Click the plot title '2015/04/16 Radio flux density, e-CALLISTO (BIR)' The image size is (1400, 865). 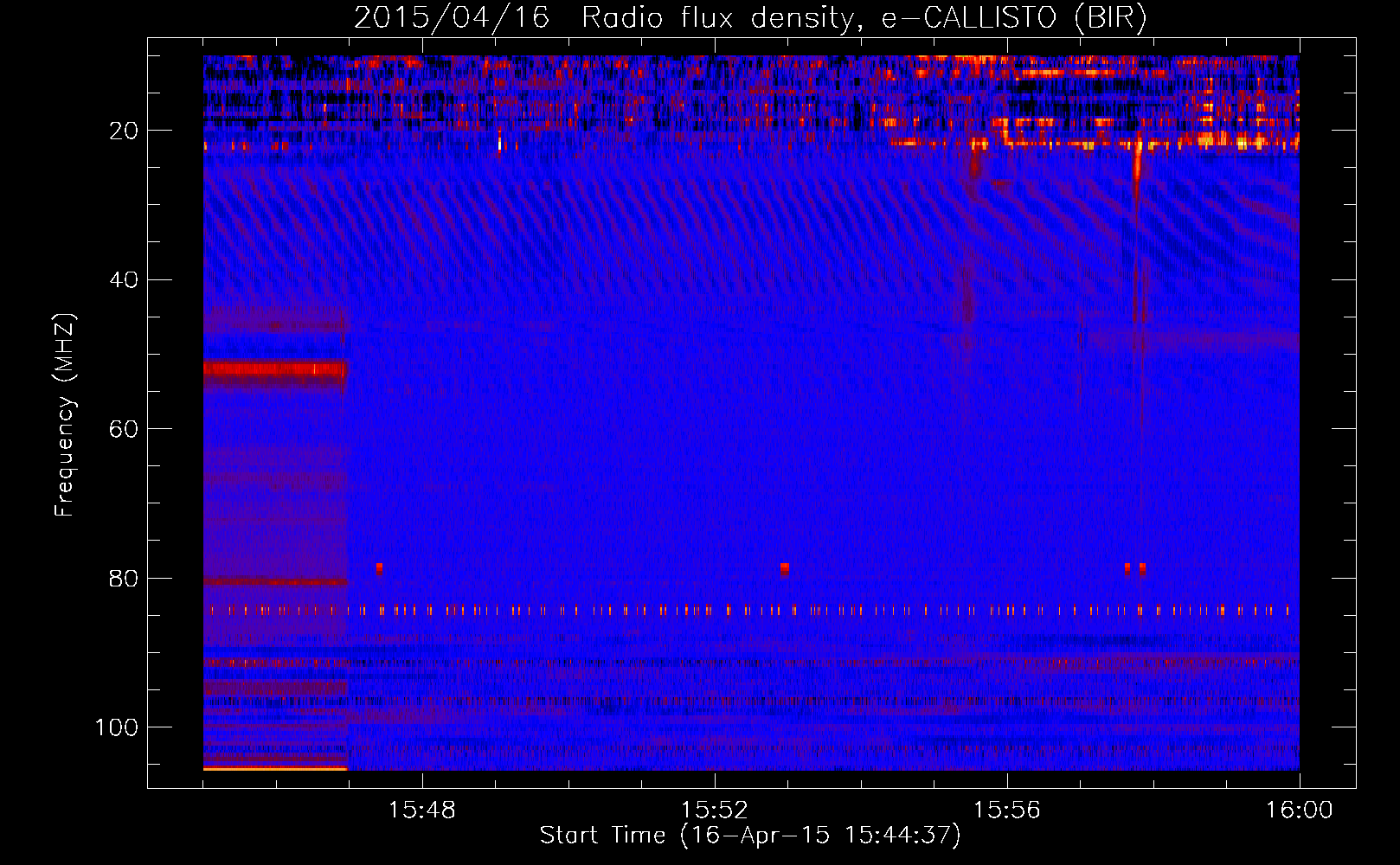coord(750,18)
